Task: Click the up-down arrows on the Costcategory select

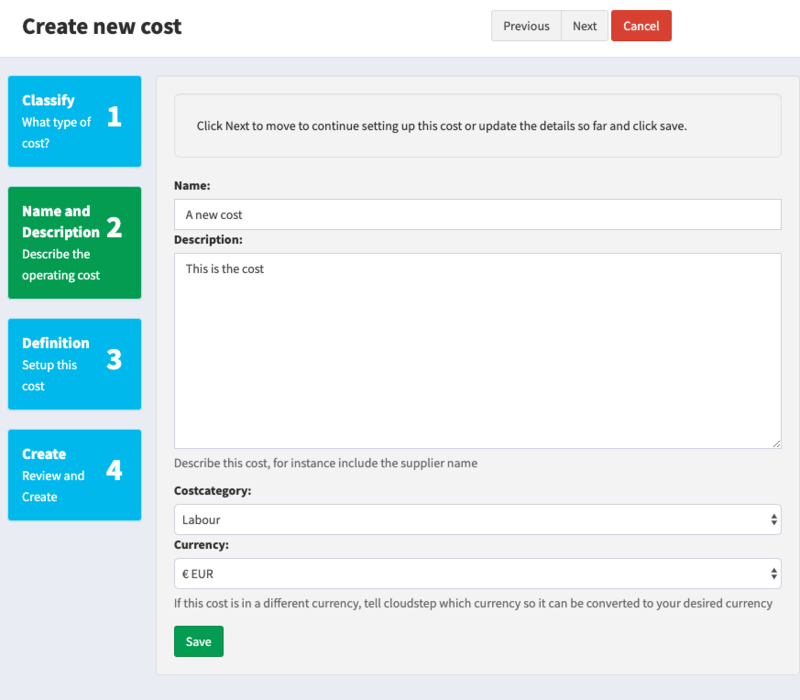Action: (773, 519)
